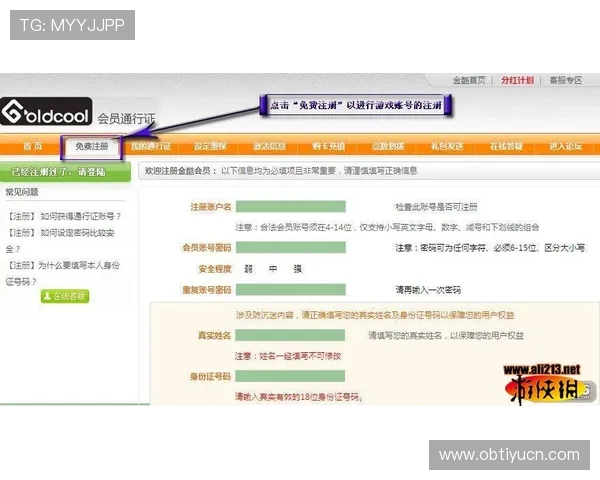Select the 免费注册 navigation tab
The image size is (600, 480).
click(x=91, y=146)
